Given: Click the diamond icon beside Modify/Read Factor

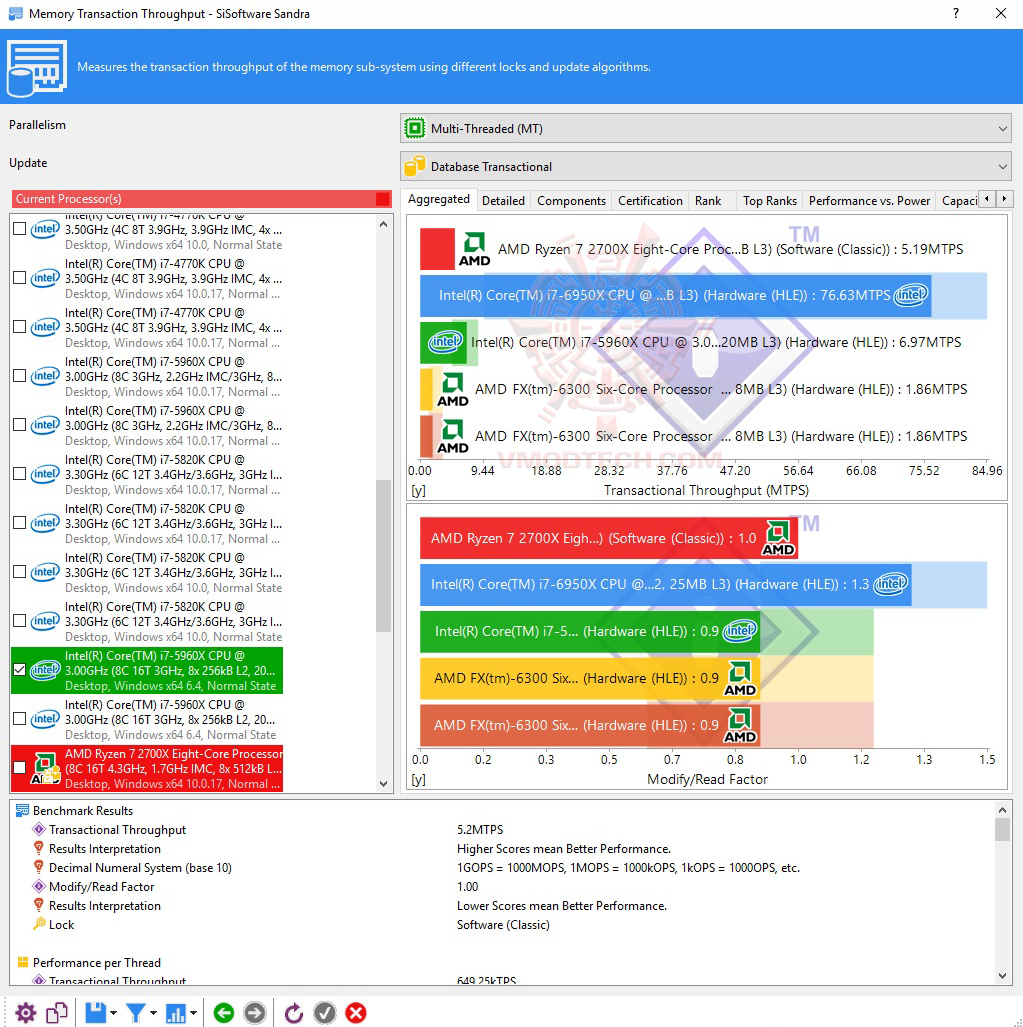Looking at the screenshot, I should [39, 886].
